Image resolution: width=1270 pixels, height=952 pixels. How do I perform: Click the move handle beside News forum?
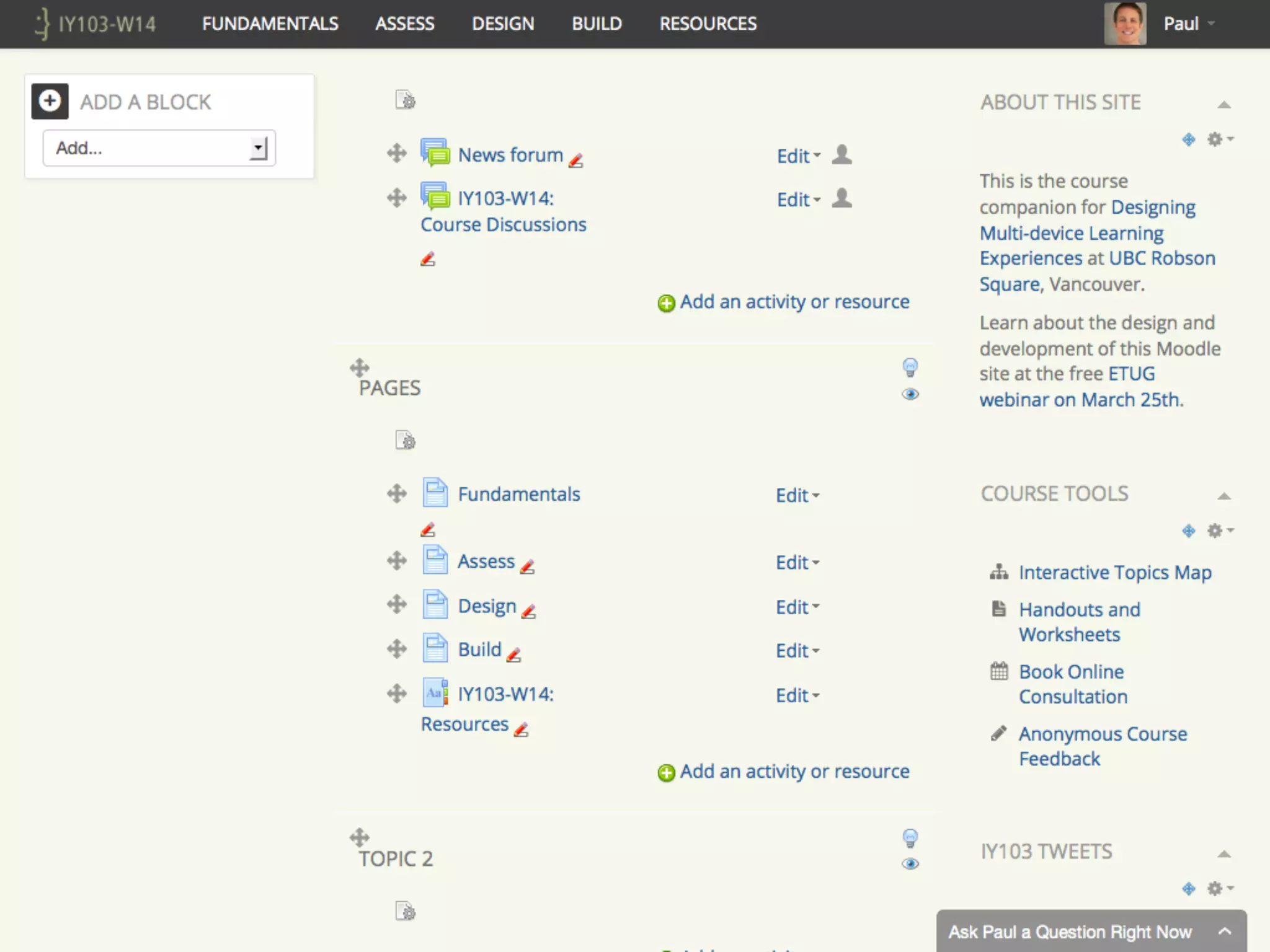pos(396,153)
